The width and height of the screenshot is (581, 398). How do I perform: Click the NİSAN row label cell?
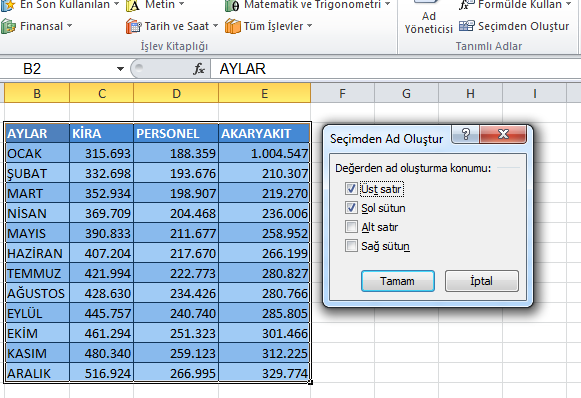[x=37, y=213]
